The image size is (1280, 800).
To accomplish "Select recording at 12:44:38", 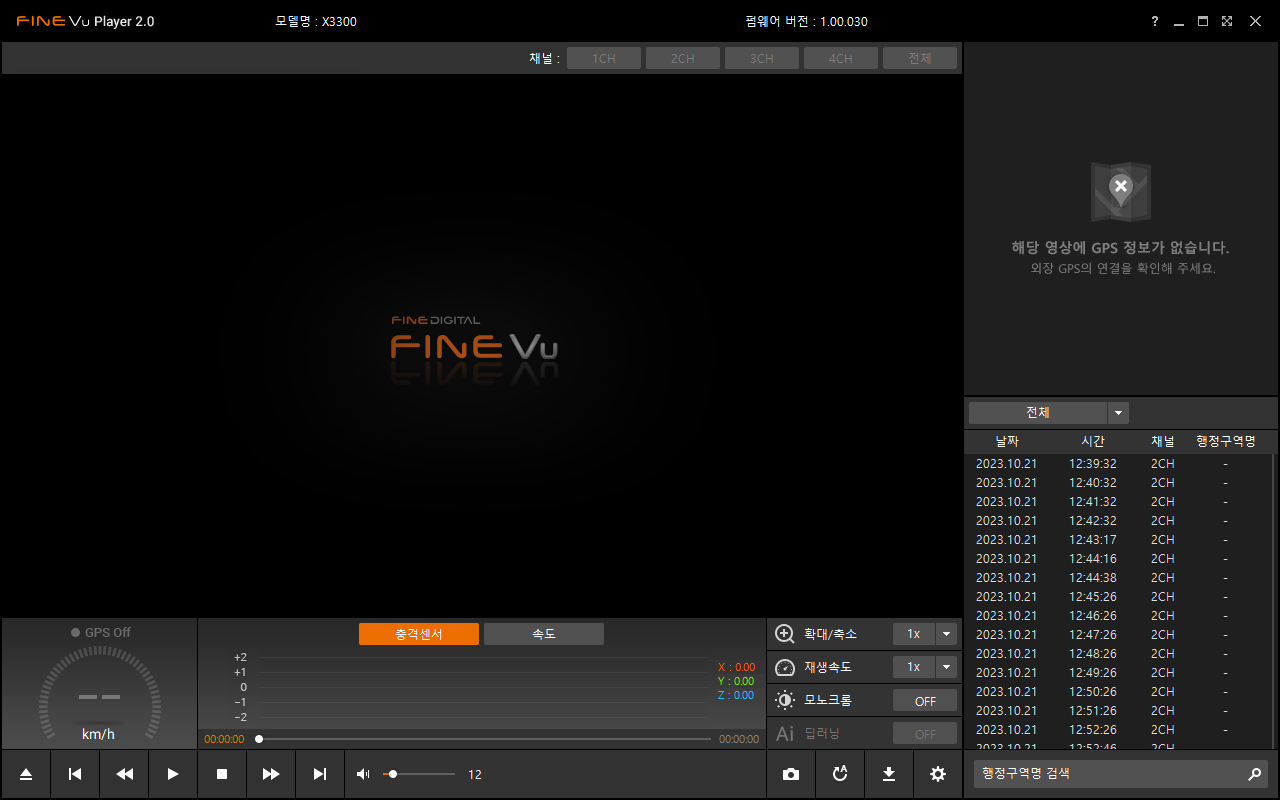I will 1118,578.
